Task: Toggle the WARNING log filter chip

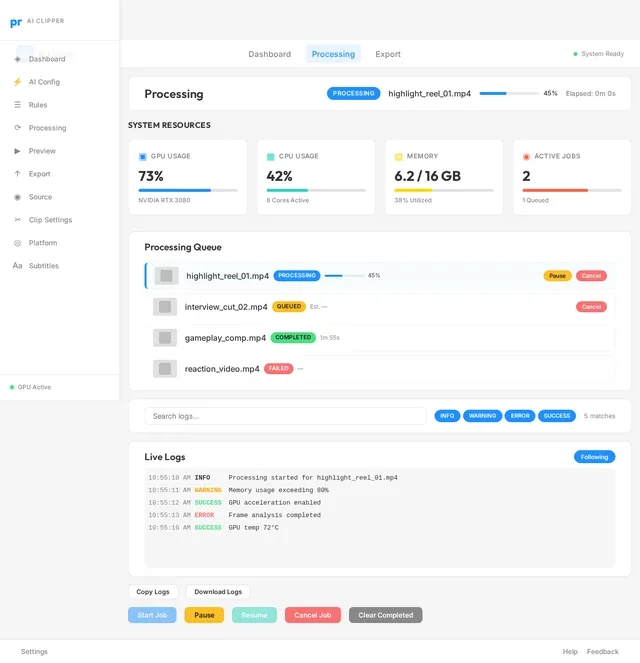Action: [x=482, y=416]
